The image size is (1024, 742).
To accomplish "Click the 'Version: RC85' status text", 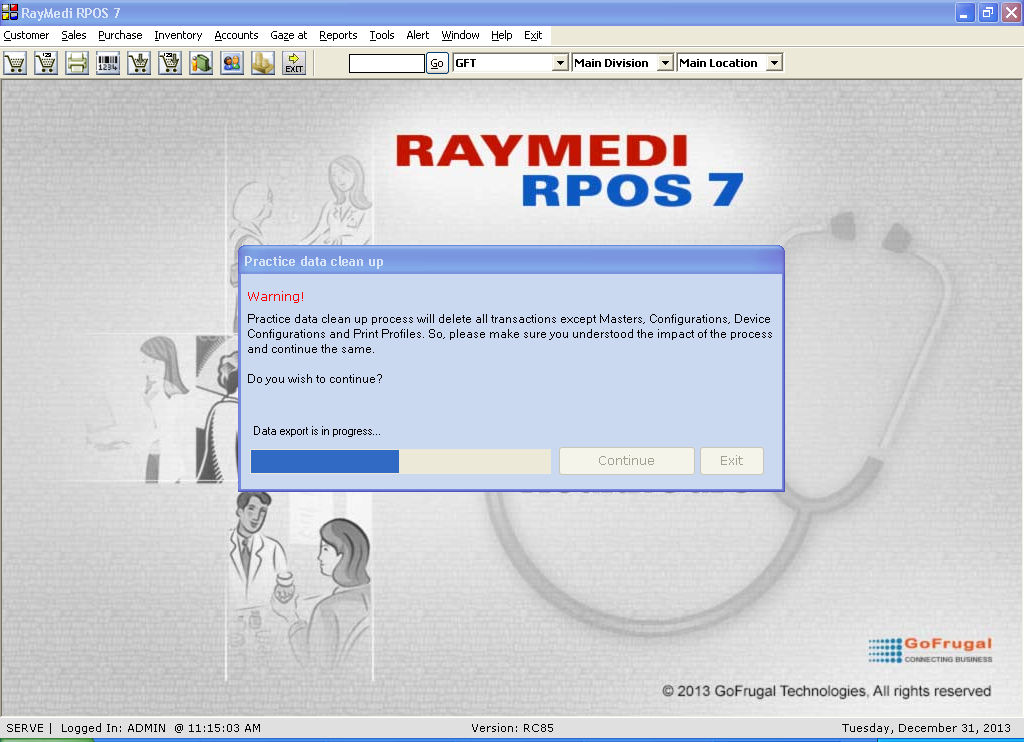I will click(513, 728).
